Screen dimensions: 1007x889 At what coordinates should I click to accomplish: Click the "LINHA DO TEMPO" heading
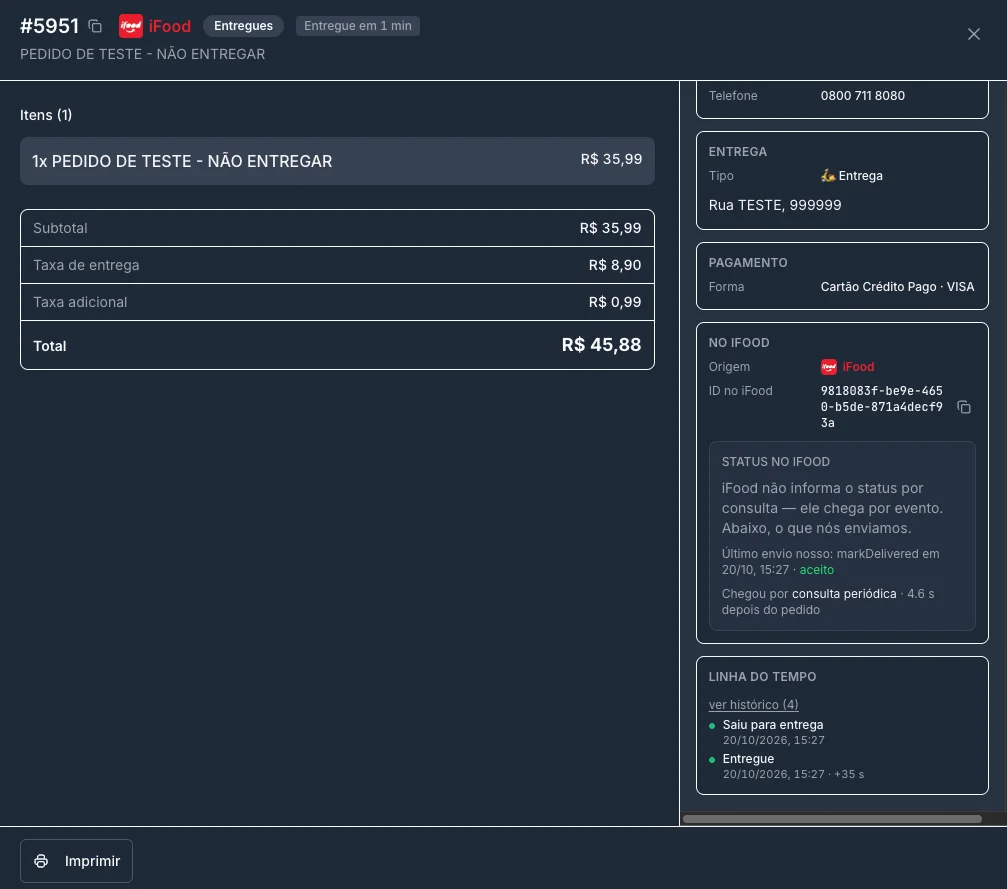pyautogui.click(x=762, y=676)
